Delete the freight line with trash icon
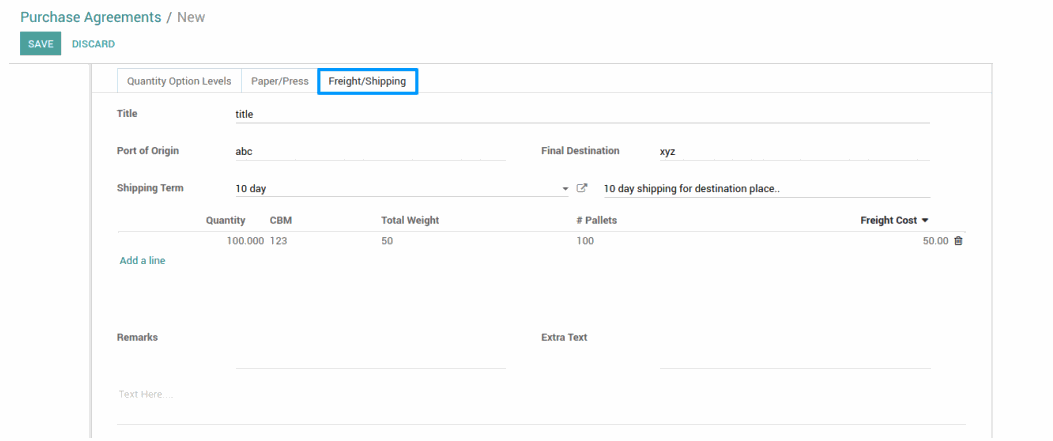Screen dimensions: 1053x441 point(958,241)
